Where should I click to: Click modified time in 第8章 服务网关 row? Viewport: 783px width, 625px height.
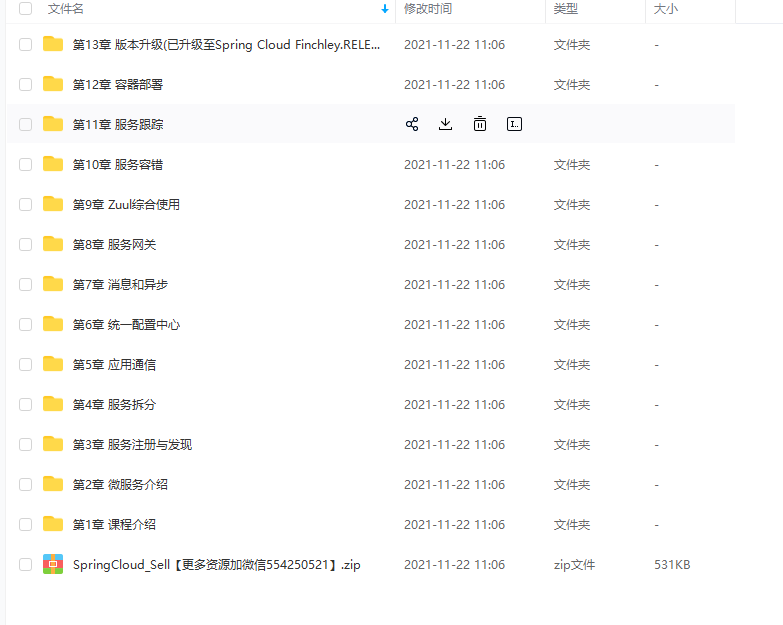454,245
